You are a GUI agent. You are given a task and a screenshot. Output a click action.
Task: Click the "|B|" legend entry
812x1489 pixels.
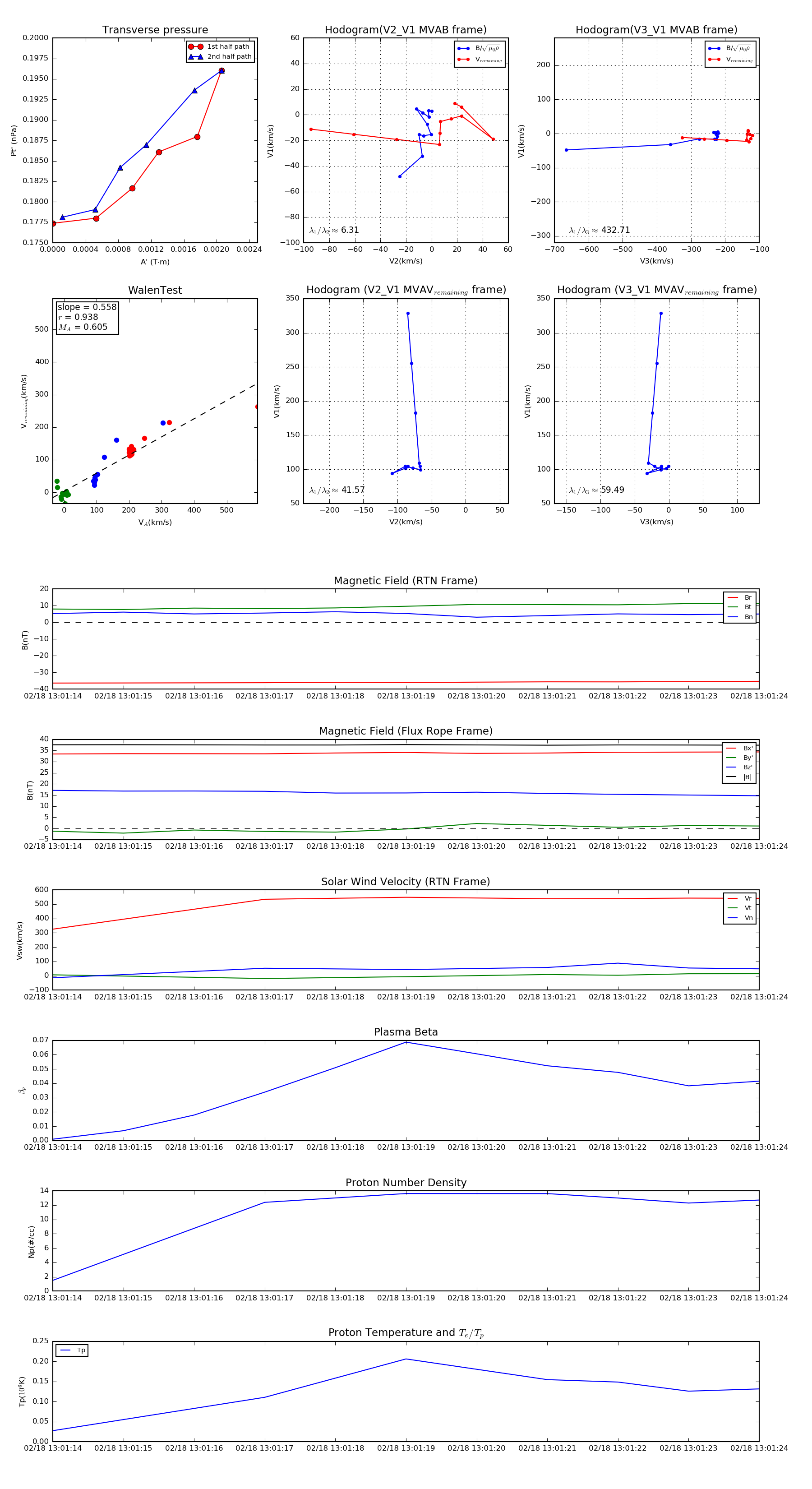(x=739, y=777)
